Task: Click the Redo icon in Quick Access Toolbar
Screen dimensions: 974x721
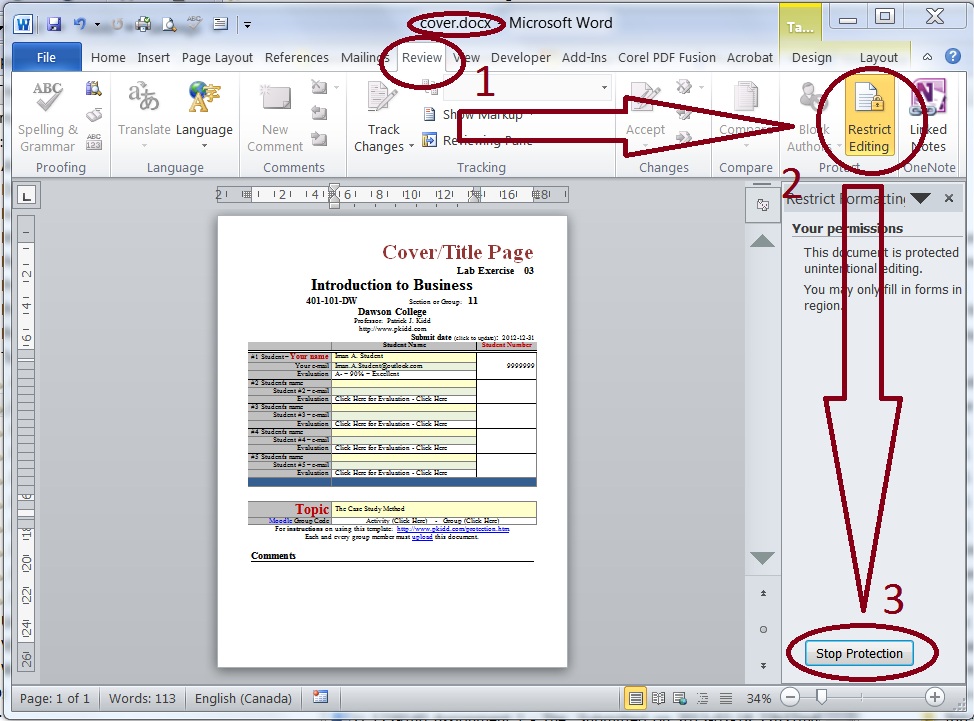Action: click(x=118, y=24)
